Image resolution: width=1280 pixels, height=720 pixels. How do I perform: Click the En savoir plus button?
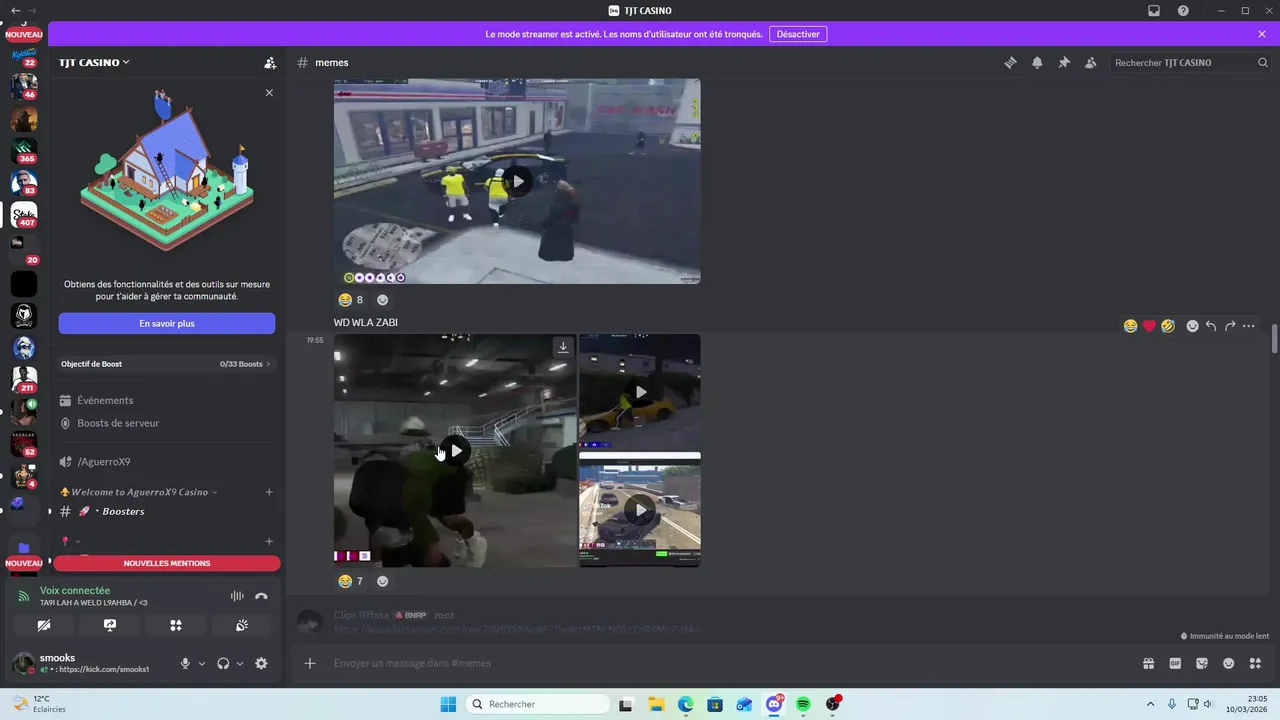[x=167, y=323]
